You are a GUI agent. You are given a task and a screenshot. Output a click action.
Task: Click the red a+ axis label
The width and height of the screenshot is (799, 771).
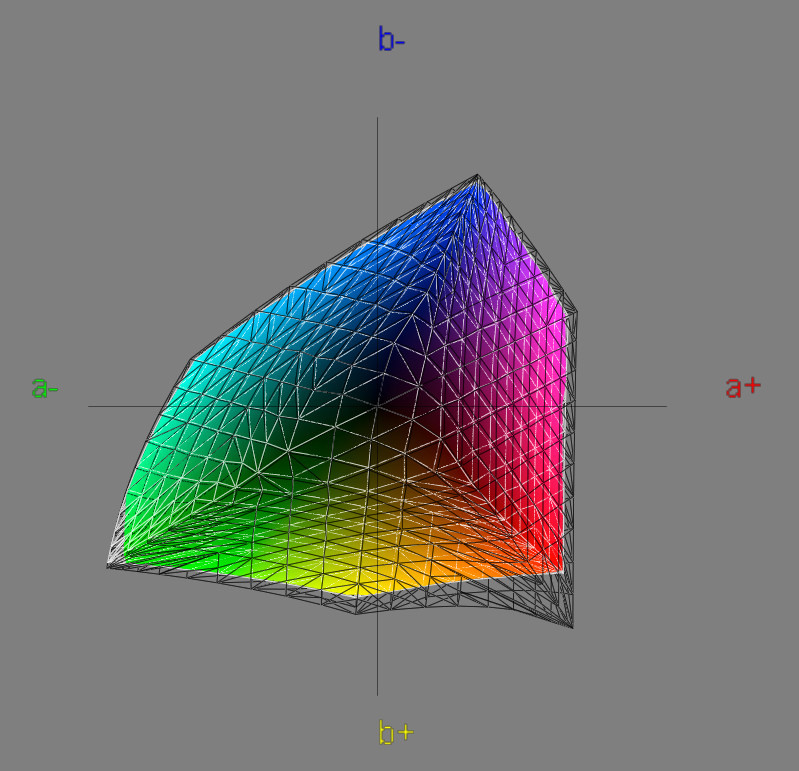point(743,387)
